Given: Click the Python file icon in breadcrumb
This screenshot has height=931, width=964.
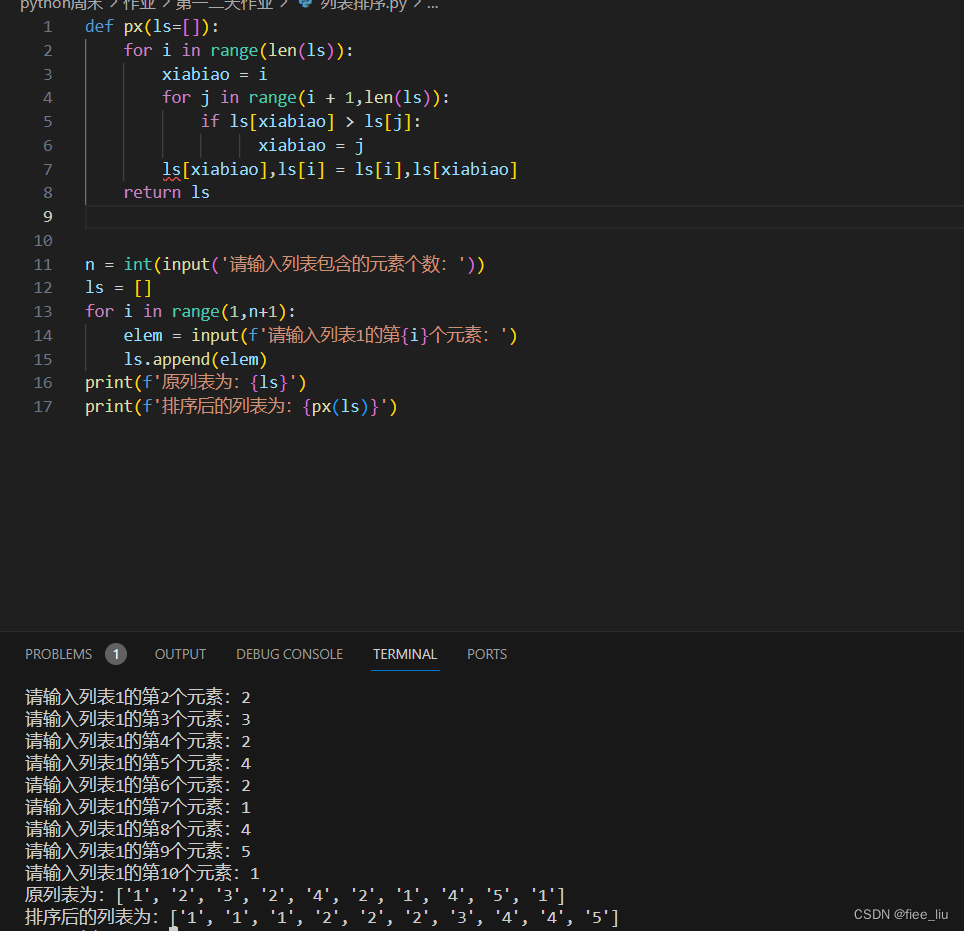Looking at the screenshot, I should click(305, 4).
